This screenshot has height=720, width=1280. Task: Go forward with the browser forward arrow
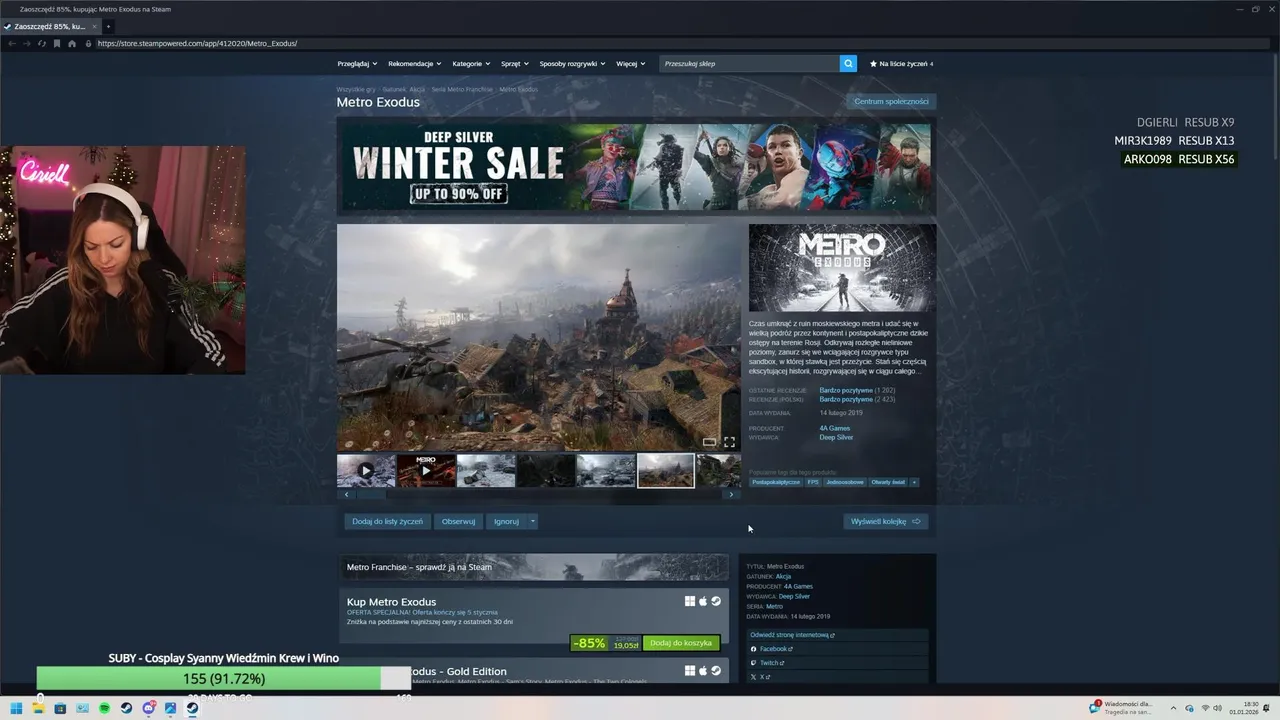pyautogui.click(x=27, y=44)
